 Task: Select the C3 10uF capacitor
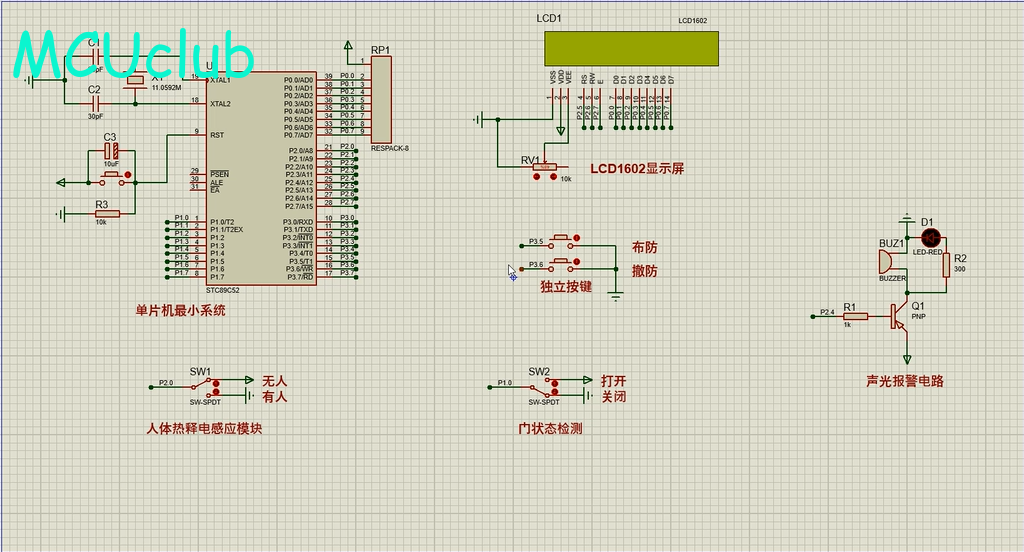click(x=113, y=152)
